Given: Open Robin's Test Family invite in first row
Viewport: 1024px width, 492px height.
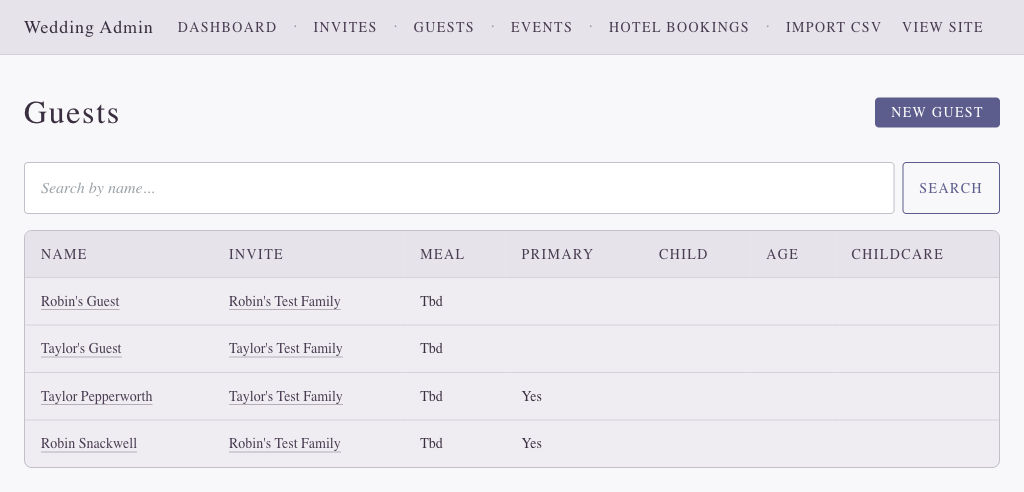Looking at the screenshot, I should (284, 301).
